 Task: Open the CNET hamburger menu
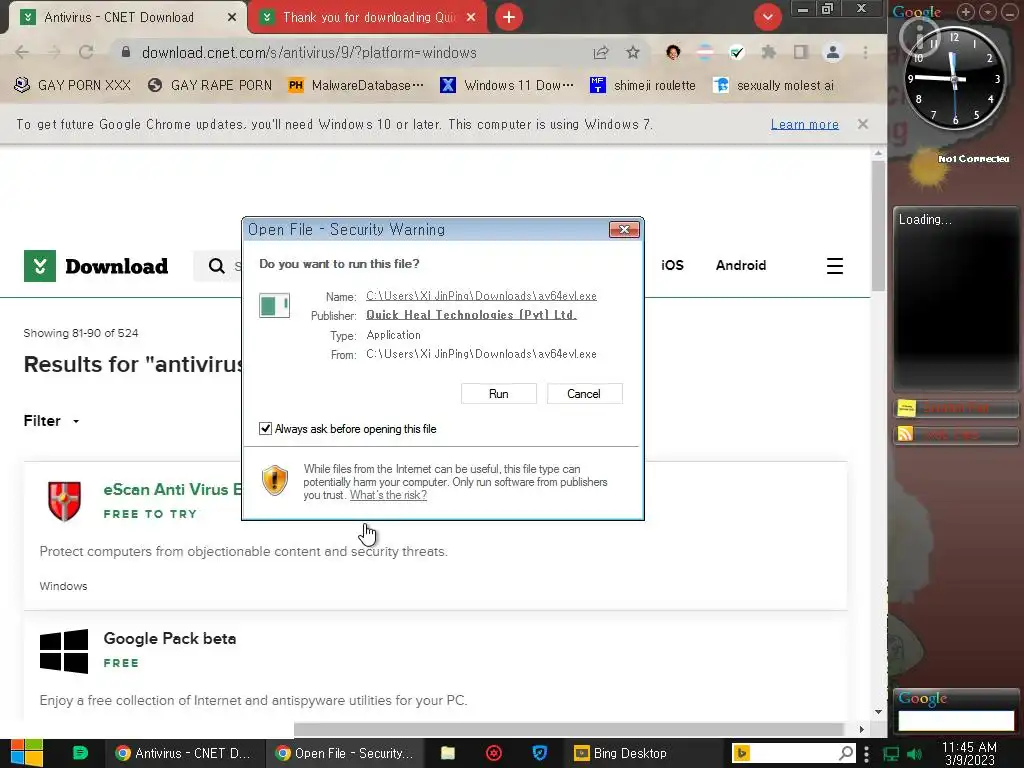coord(835,266)
